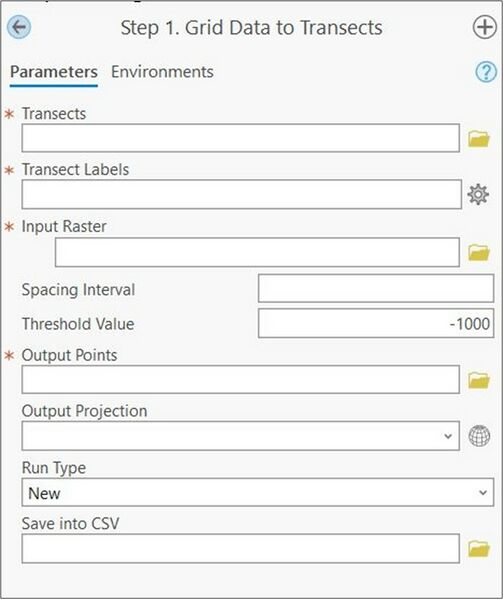
Task: Open the coordinate system globe icon
Action: coord(479,435)
